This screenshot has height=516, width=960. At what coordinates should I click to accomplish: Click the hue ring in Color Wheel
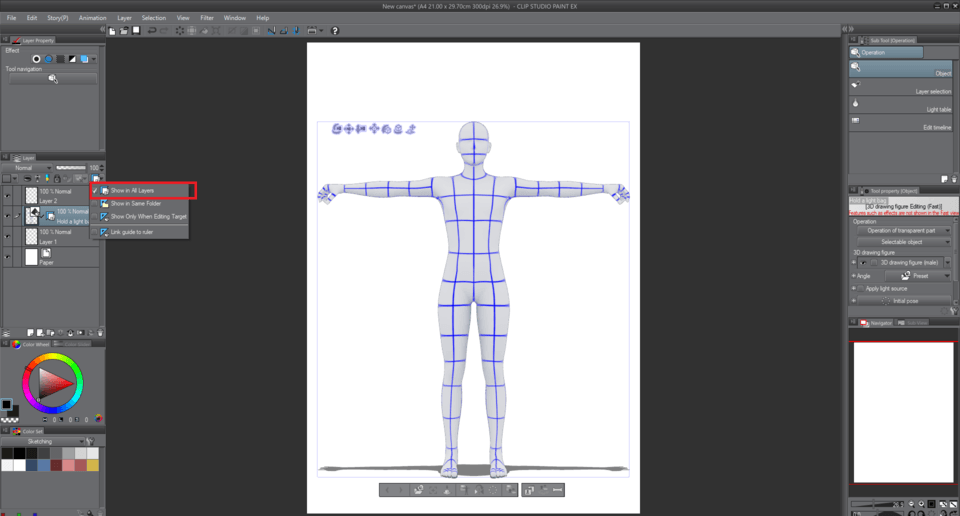[53, 356]
